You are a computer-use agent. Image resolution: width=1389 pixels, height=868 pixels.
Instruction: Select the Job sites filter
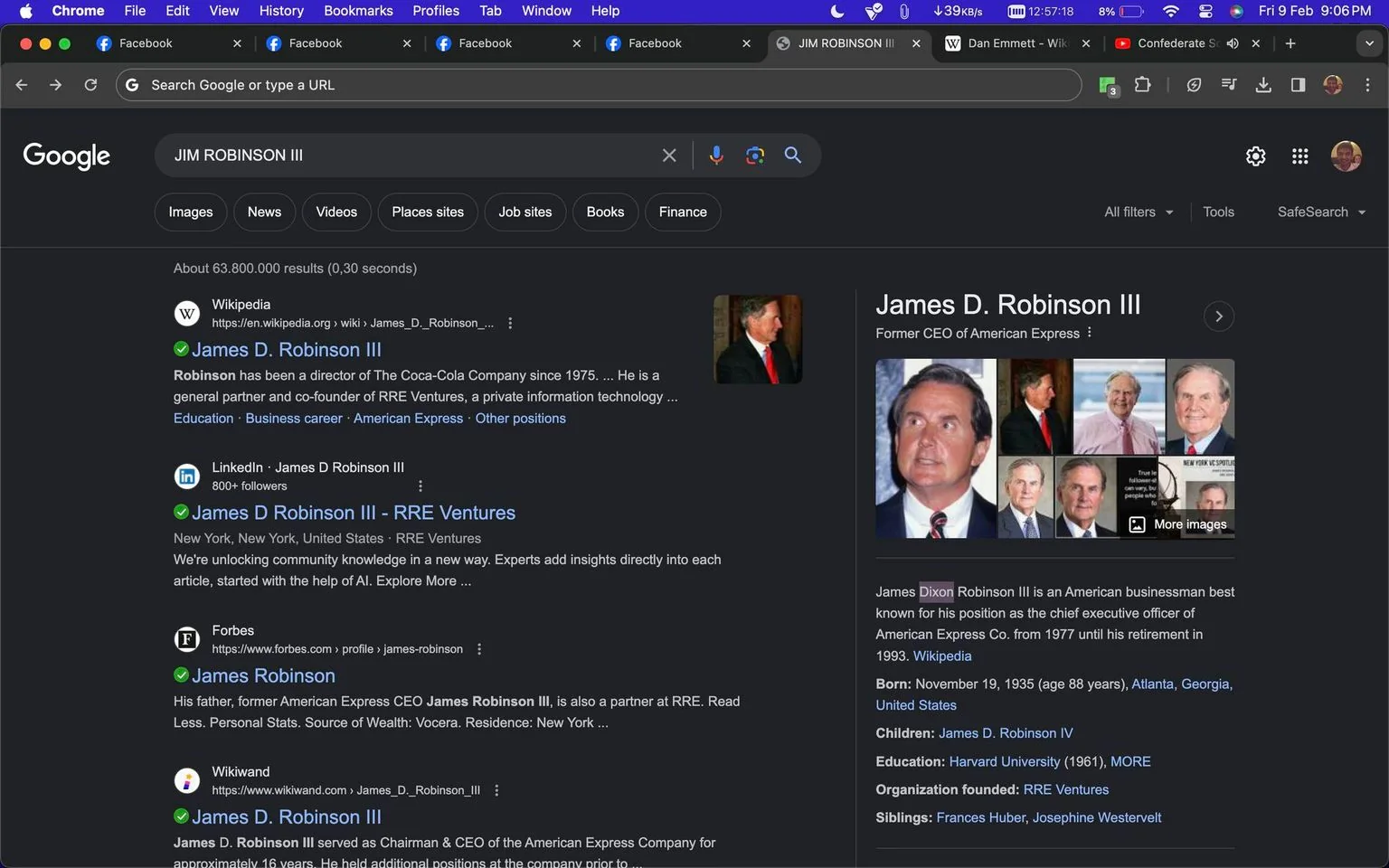coord(524,212)
